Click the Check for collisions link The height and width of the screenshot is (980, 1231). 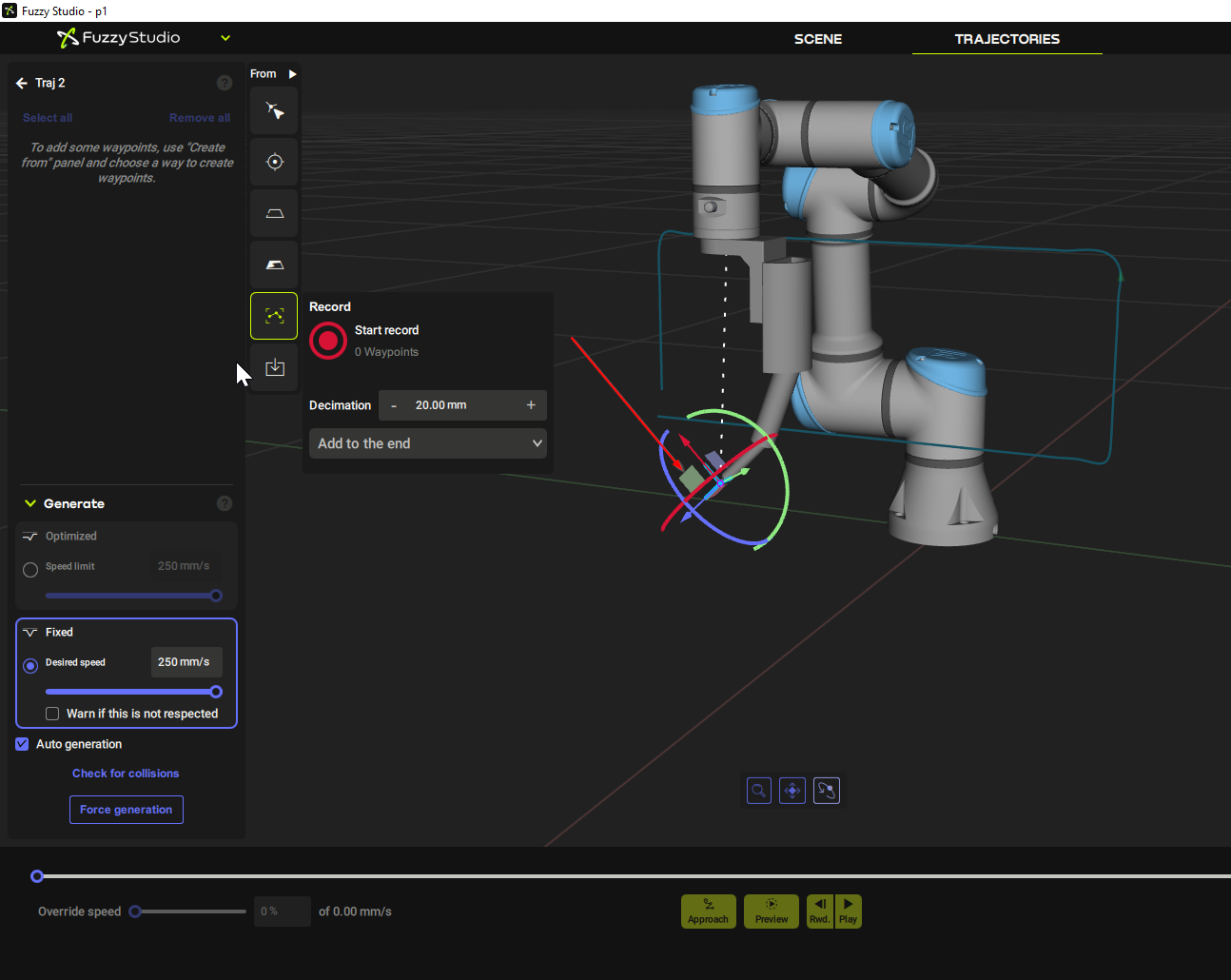point(126,773)
